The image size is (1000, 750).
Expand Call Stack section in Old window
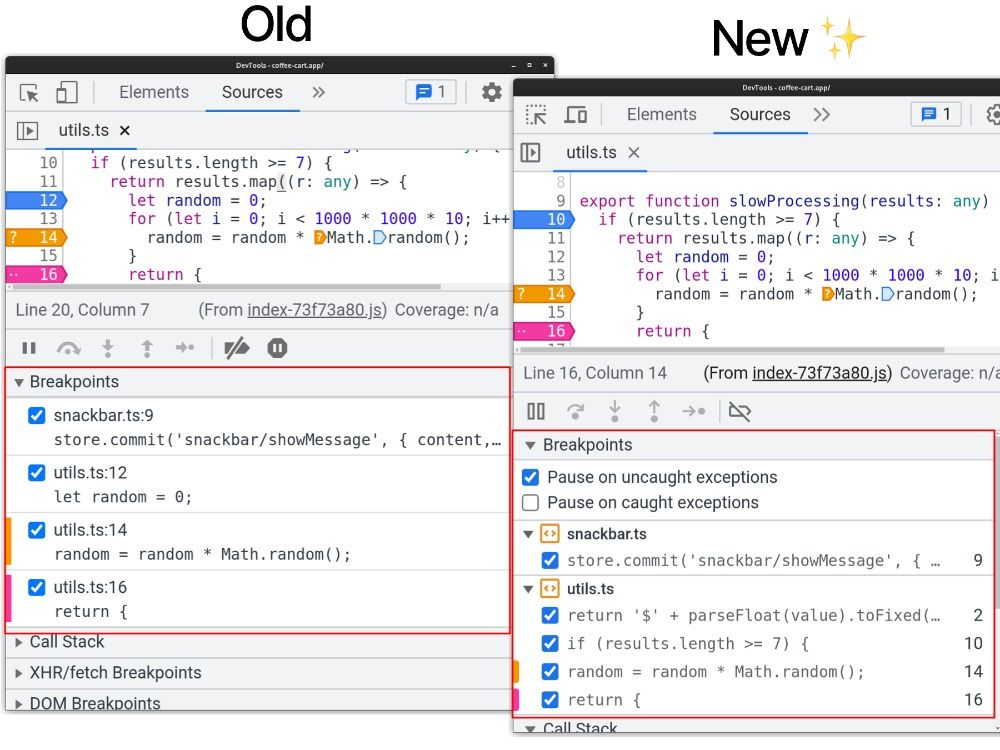pos(19,642)
